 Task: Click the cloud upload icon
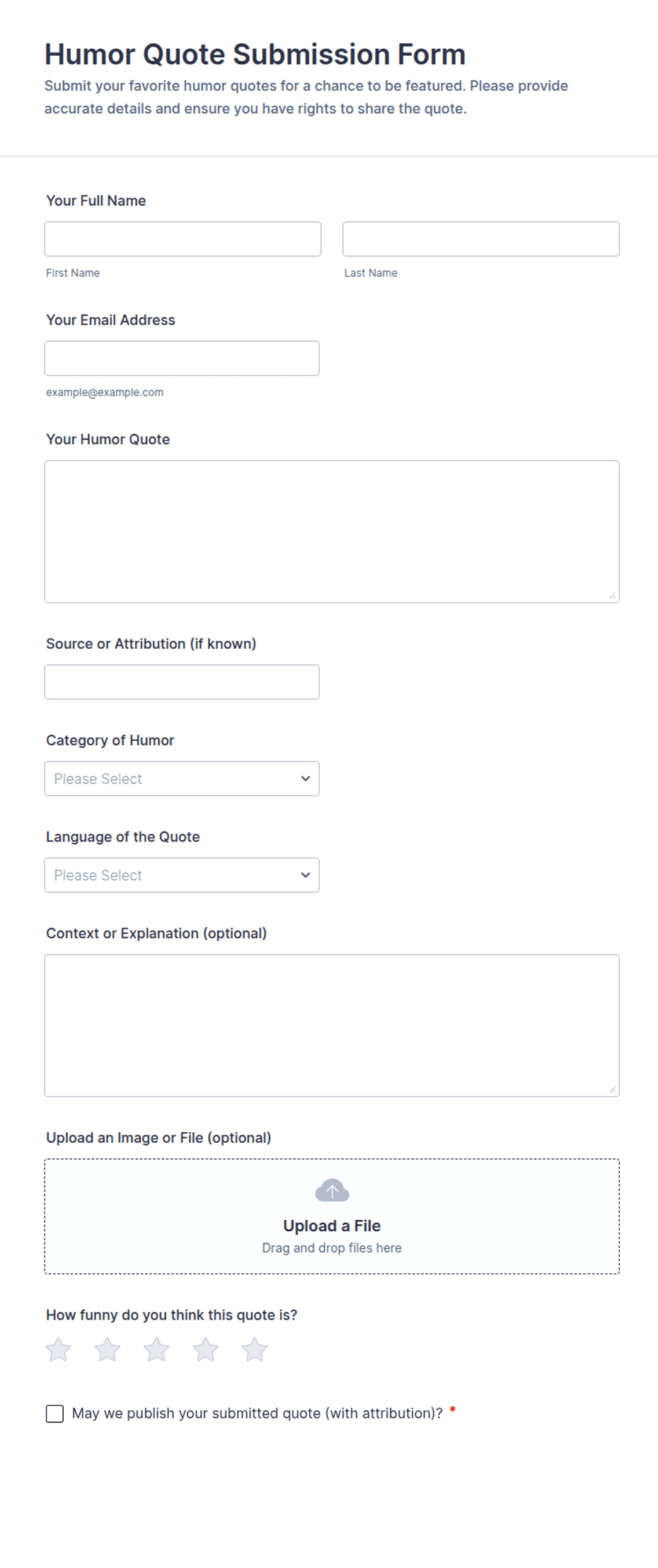click(x=332, y=1190)
